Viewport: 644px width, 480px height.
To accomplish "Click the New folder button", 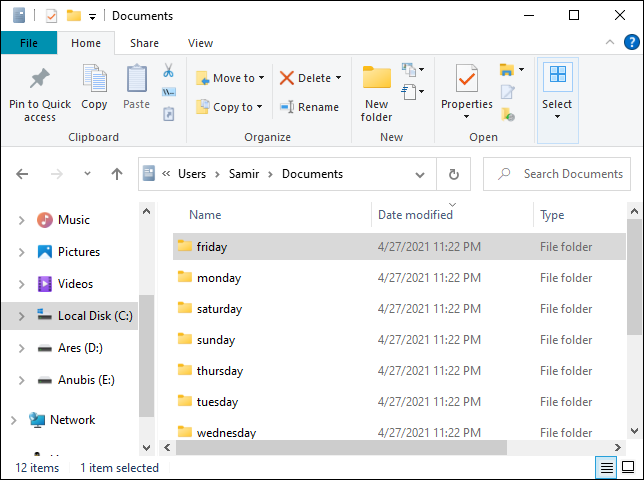I will pyautogui.click(x=376, y=94).
